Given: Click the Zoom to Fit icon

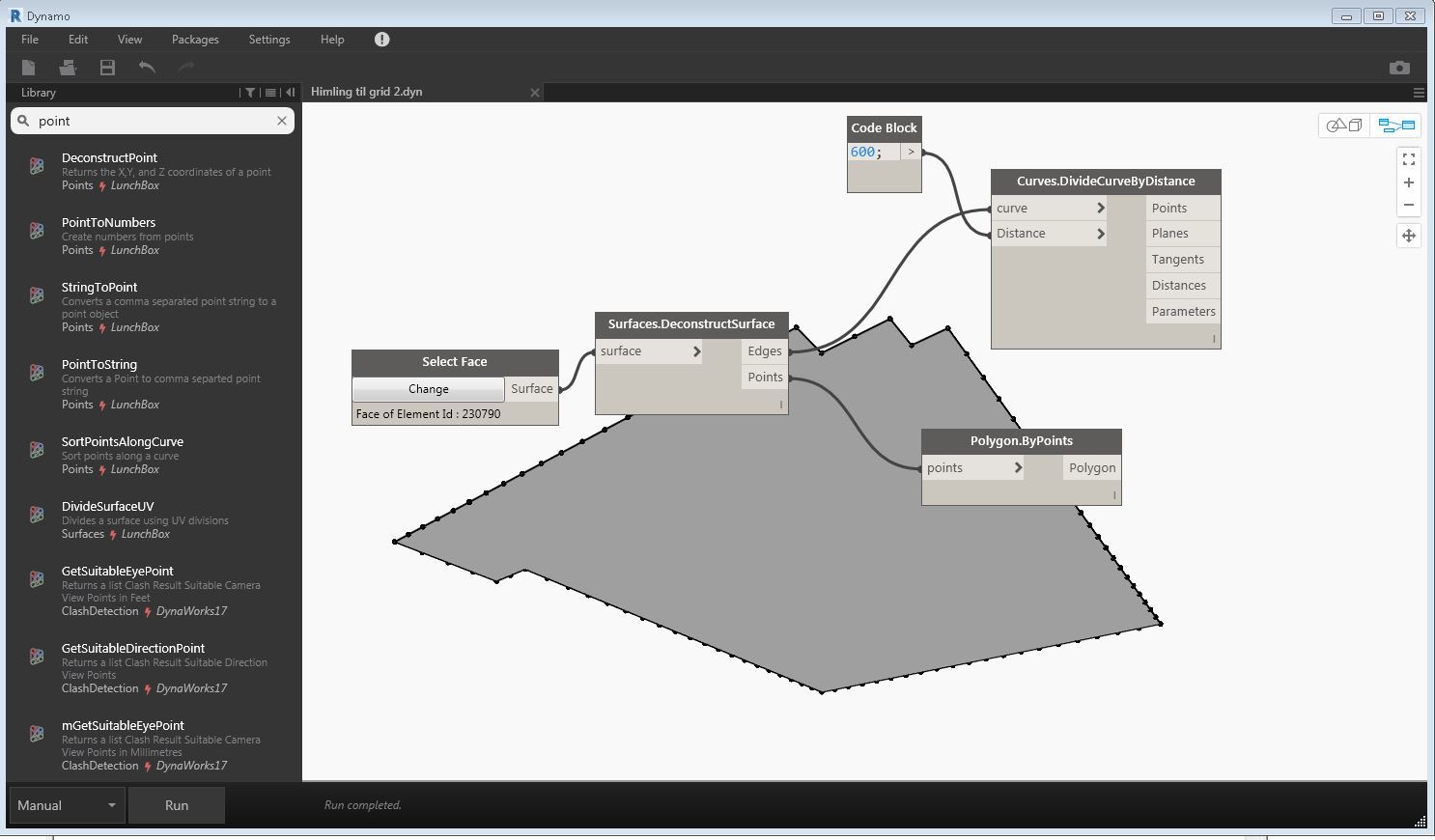Looking at the screenshot, I should click(1409, 159).
